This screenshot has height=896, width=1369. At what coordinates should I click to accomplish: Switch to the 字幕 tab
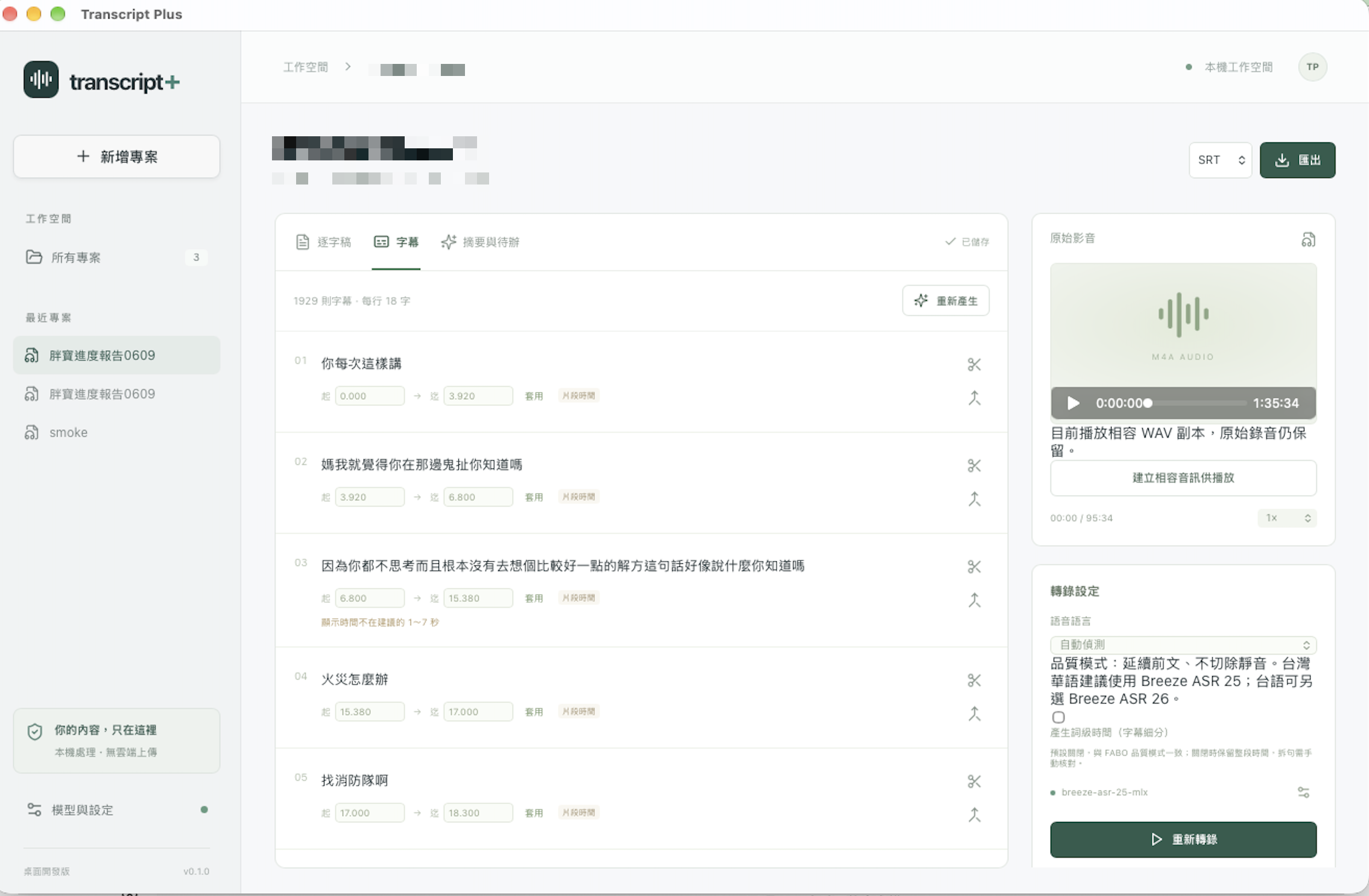[x=396, y=242]
